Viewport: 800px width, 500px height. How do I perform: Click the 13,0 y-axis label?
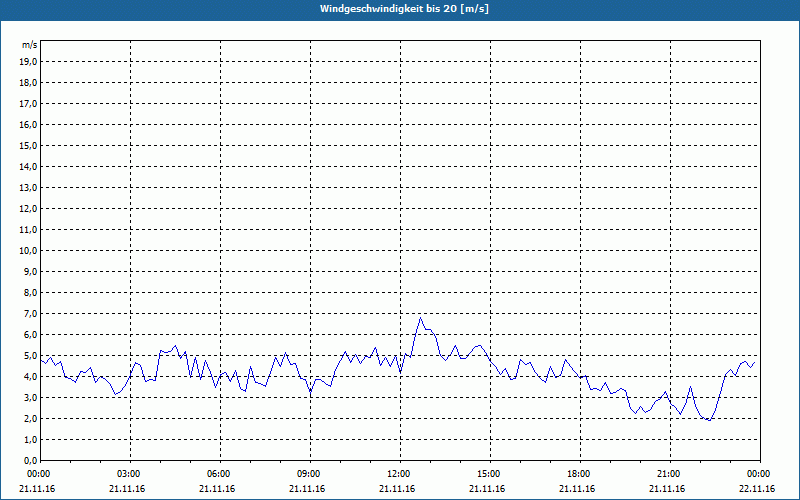pos(28,188)
